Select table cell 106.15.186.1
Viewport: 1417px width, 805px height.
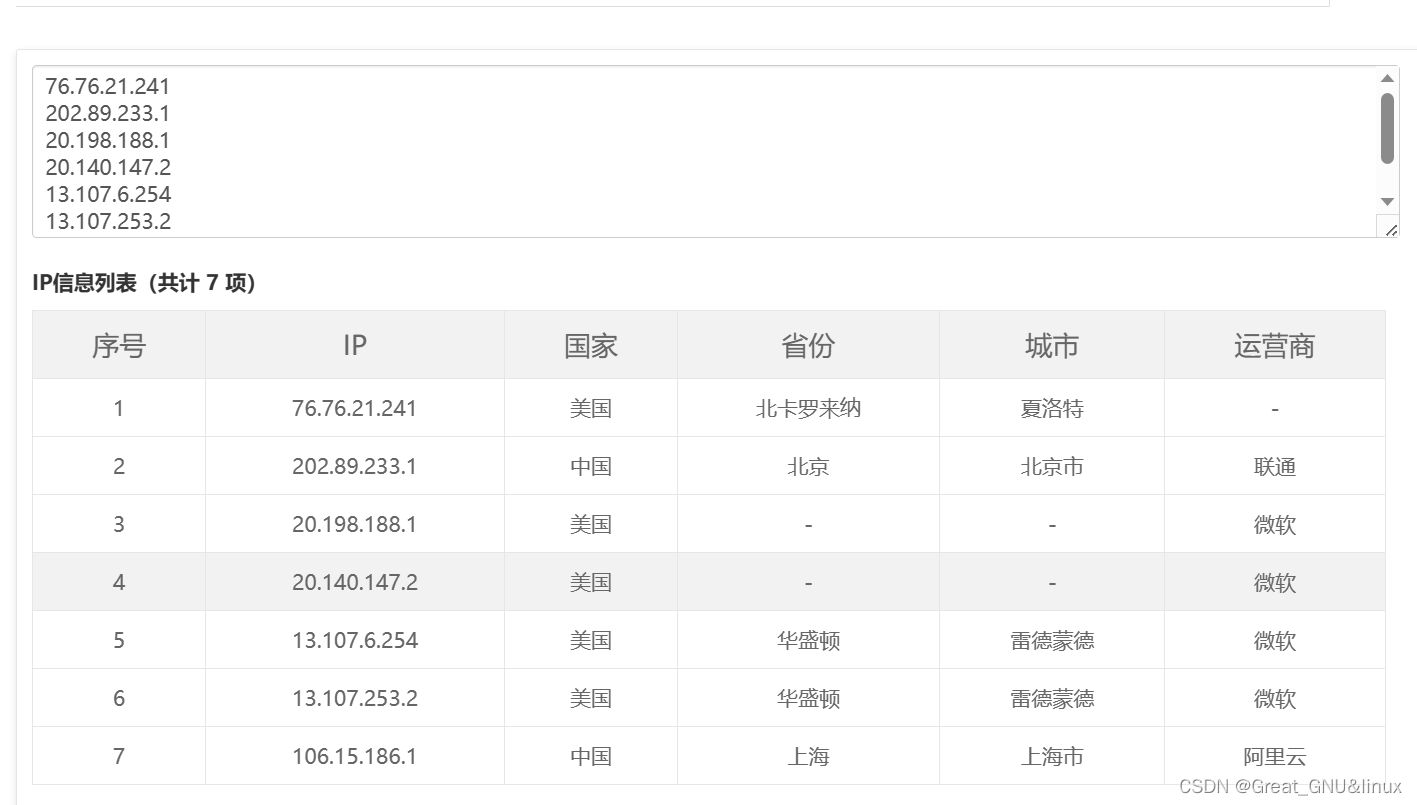point(355,756)
